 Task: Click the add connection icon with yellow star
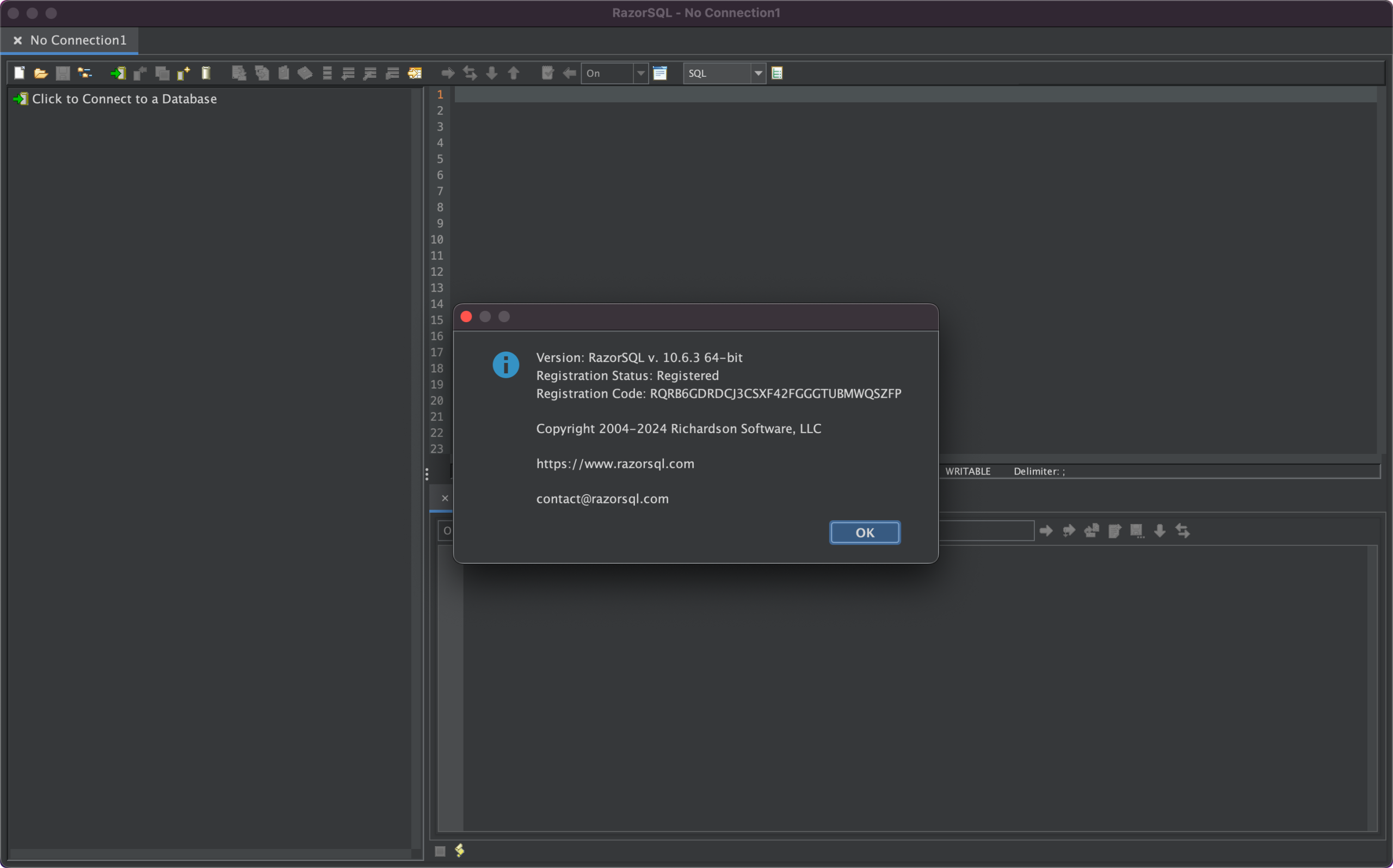[184, 73]
